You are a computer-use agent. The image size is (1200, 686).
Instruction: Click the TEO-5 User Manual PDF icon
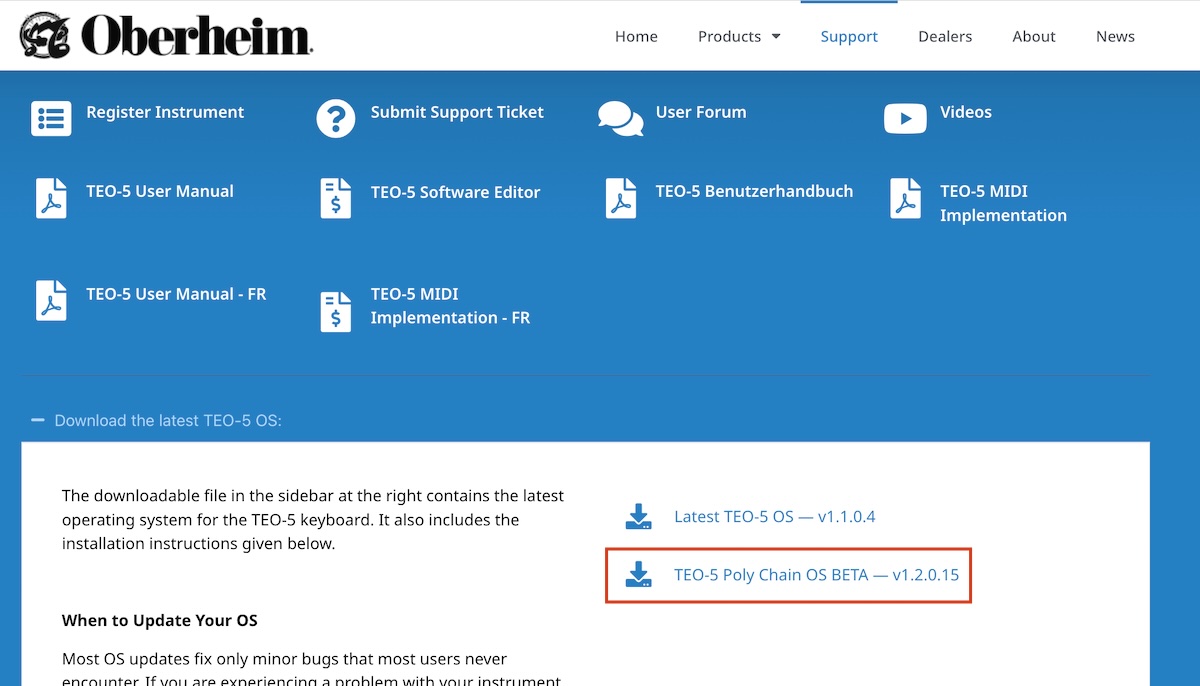pos(51,197)
